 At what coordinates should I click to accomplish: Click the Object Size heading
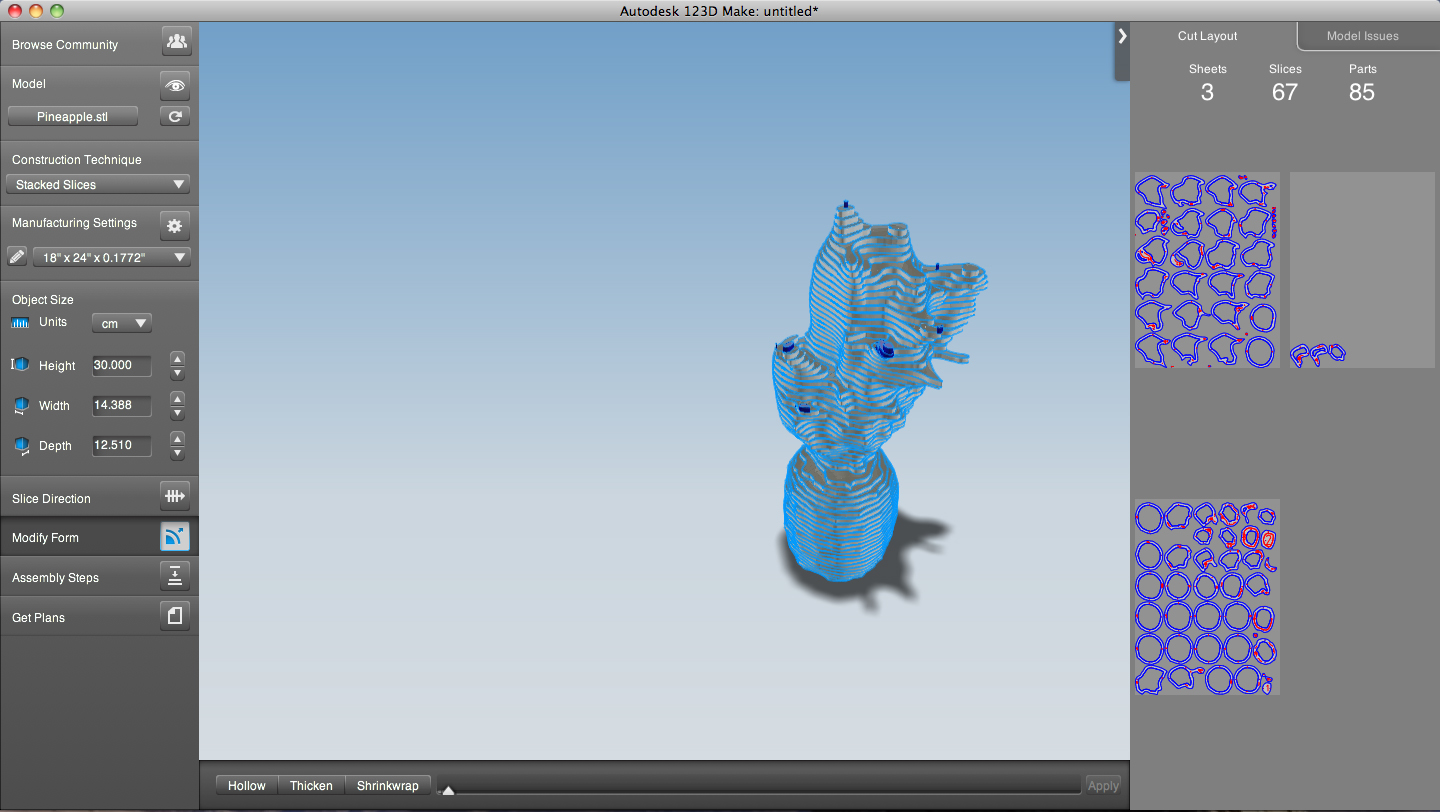point(43,300)
